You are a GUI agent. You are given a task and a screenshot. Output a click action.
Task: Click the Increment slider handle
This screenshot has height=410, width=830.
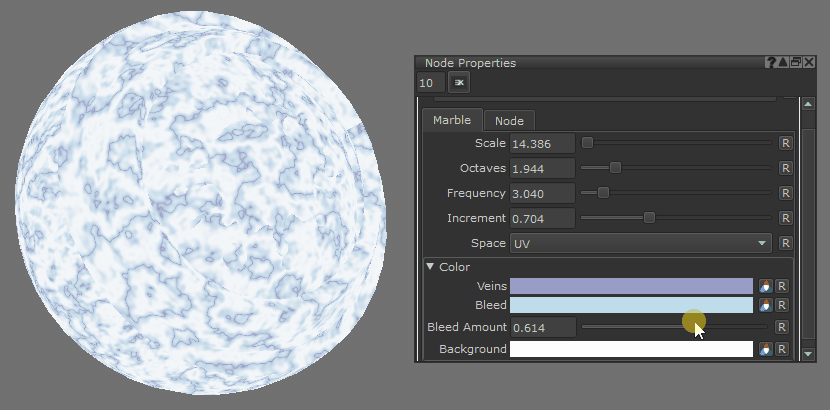click(649, 217)
